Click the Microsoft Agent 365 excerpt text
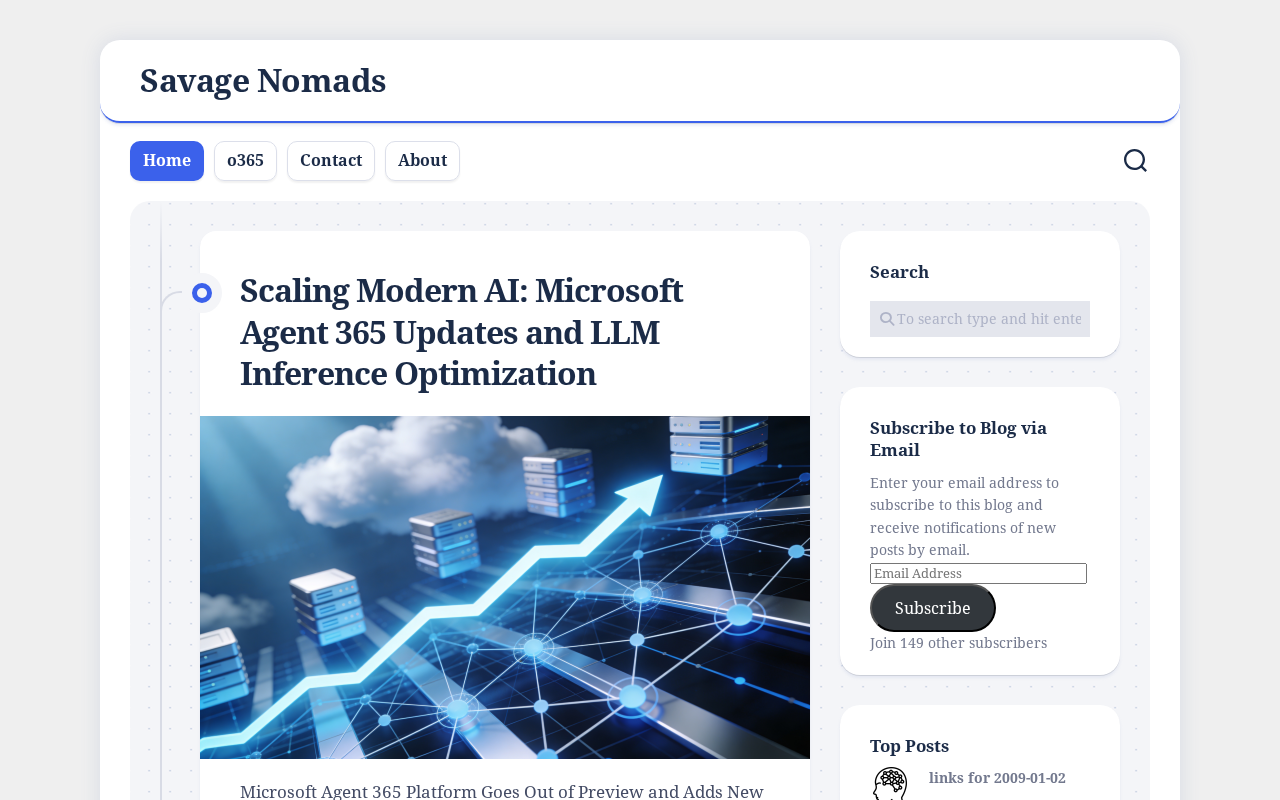The height and width of the screenshot is (800, 1280). [502, 791]
